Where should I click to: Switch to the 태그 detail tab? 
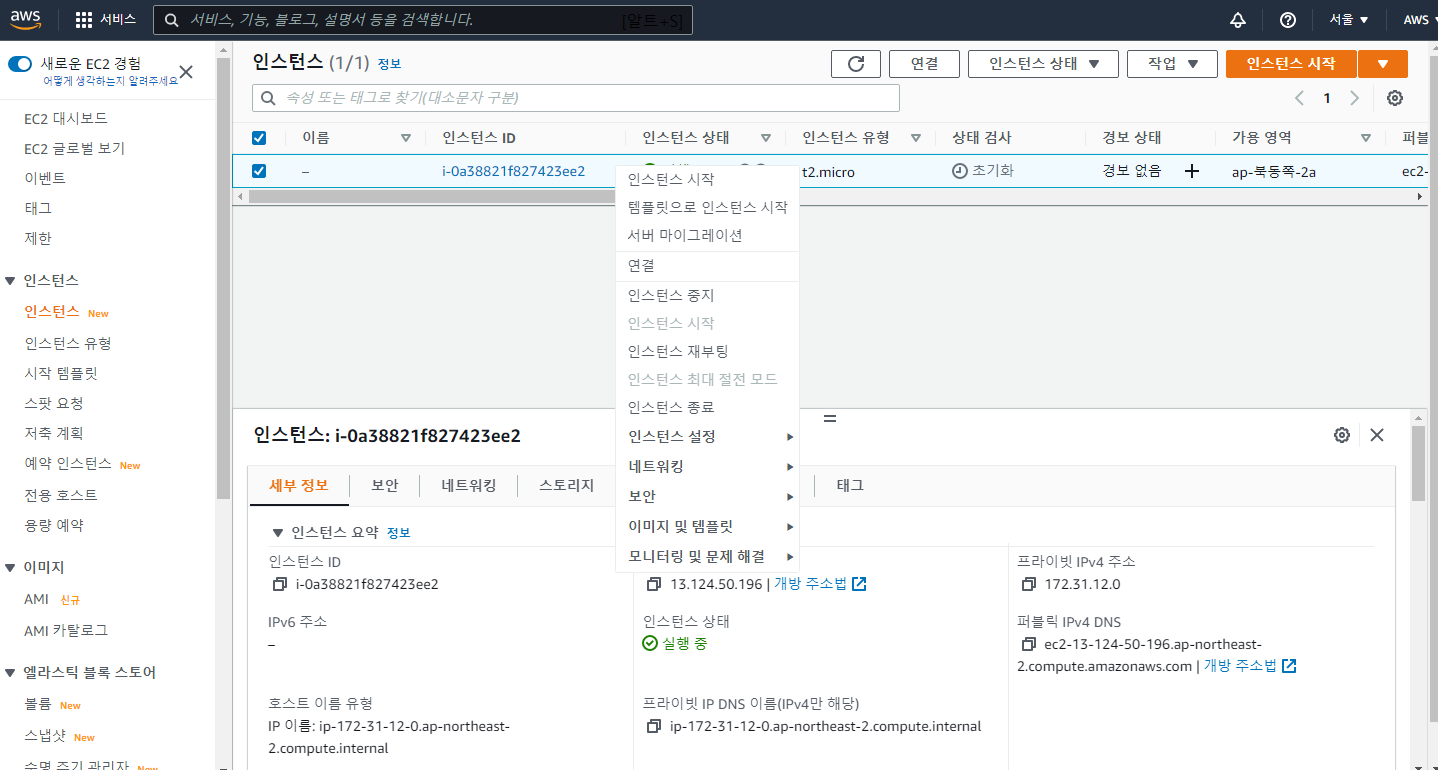pos(850,485)
